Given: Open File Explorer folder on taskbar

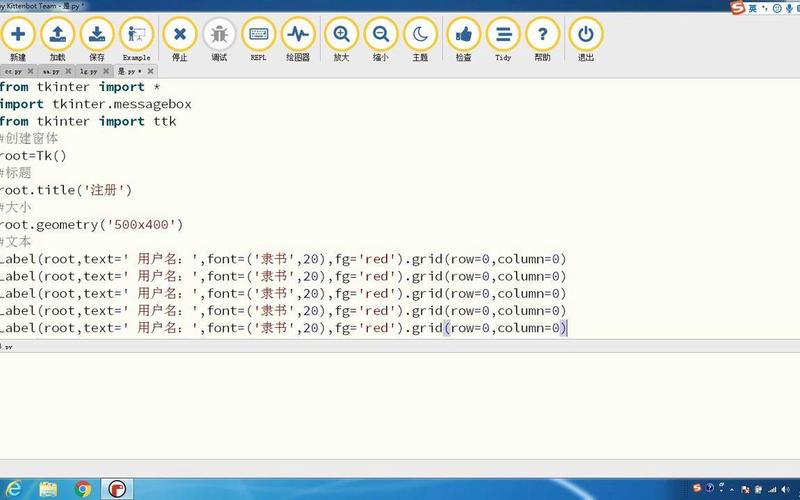Looking at the screenshot, I should pyautogui.click(x=48, y=489).
